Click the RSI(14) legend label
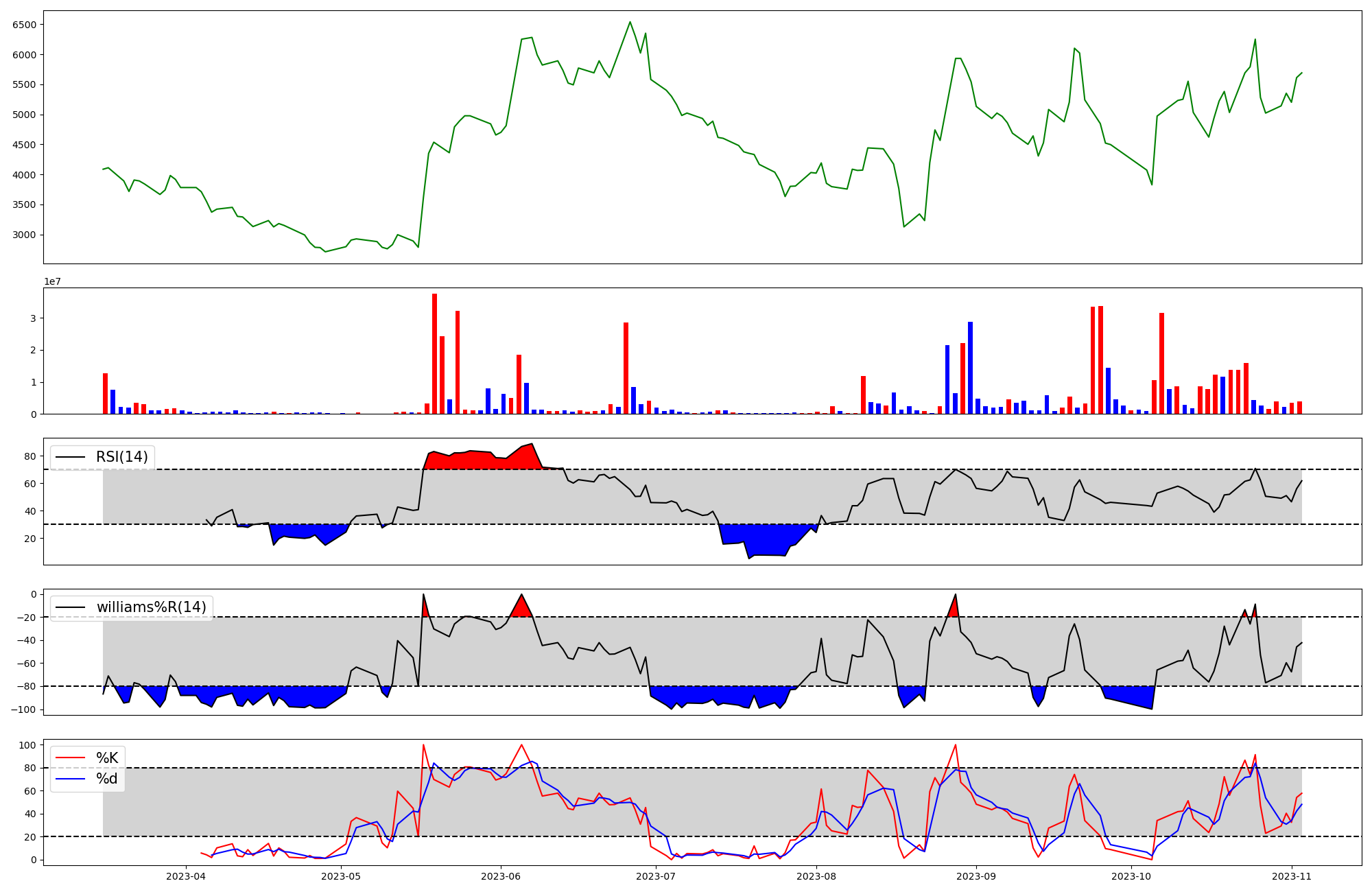The width and height of the screenshot is (1372, 892). tap(121, 457)
